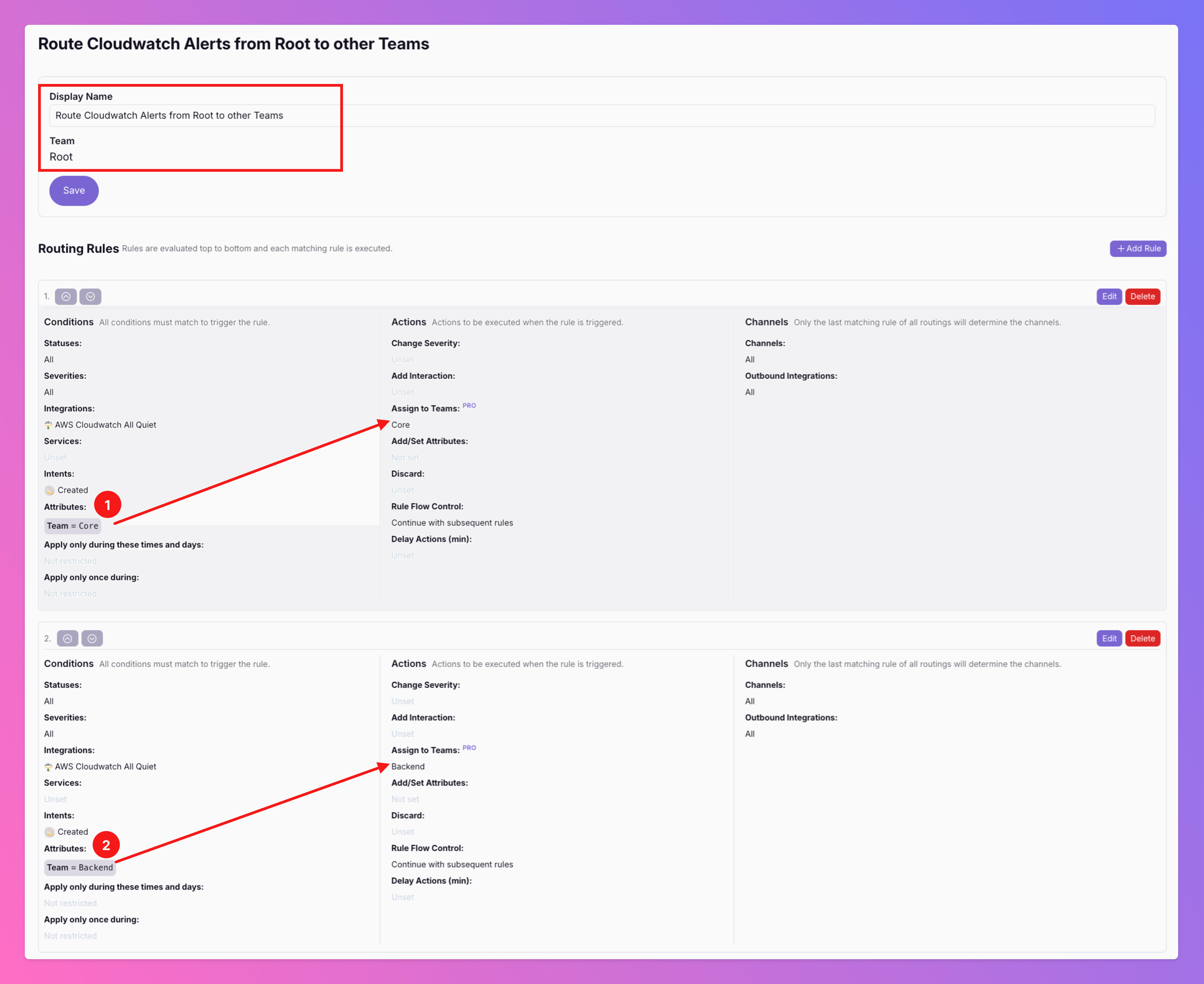Delete the second routing rule

point(1142,638)
